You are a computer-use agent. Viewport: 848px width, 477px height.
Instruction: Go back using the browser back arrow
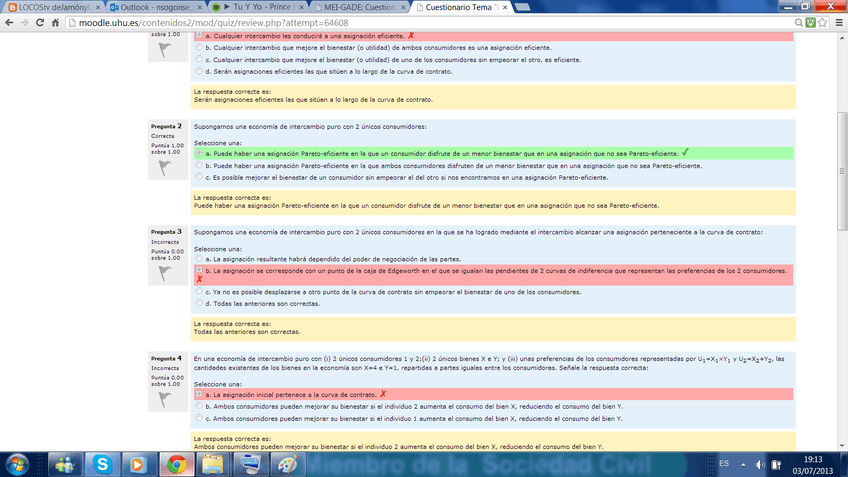[10, 22]
